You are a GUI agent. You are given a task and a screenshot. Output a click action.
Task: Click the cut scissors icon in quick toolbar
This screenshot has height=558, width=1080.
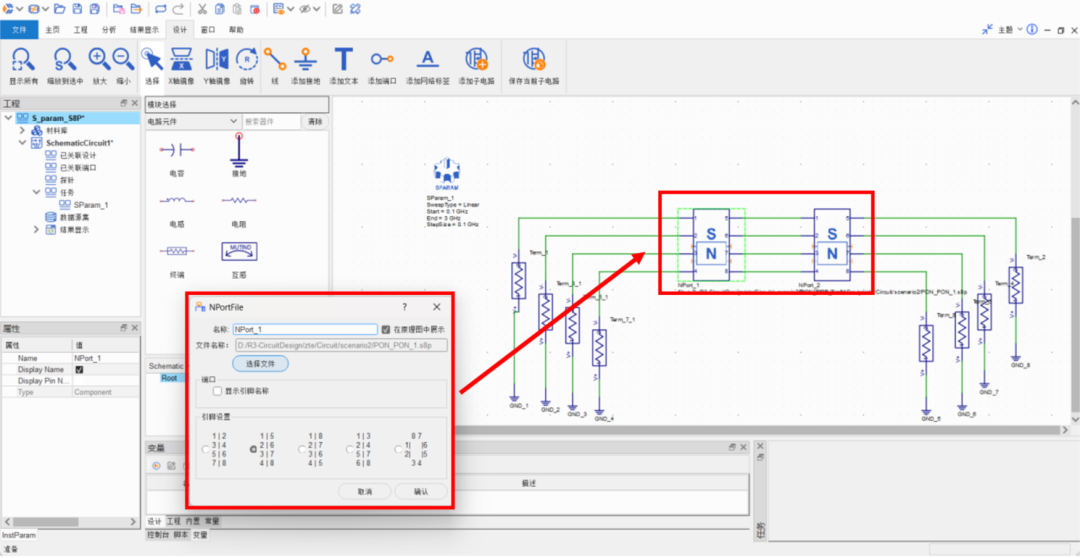coord(202,9)
